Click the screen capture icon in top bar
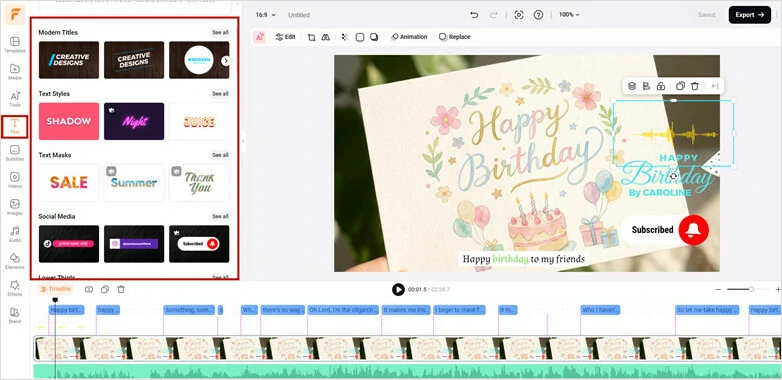This screenshot has height=380, width=782. (519, 15)
